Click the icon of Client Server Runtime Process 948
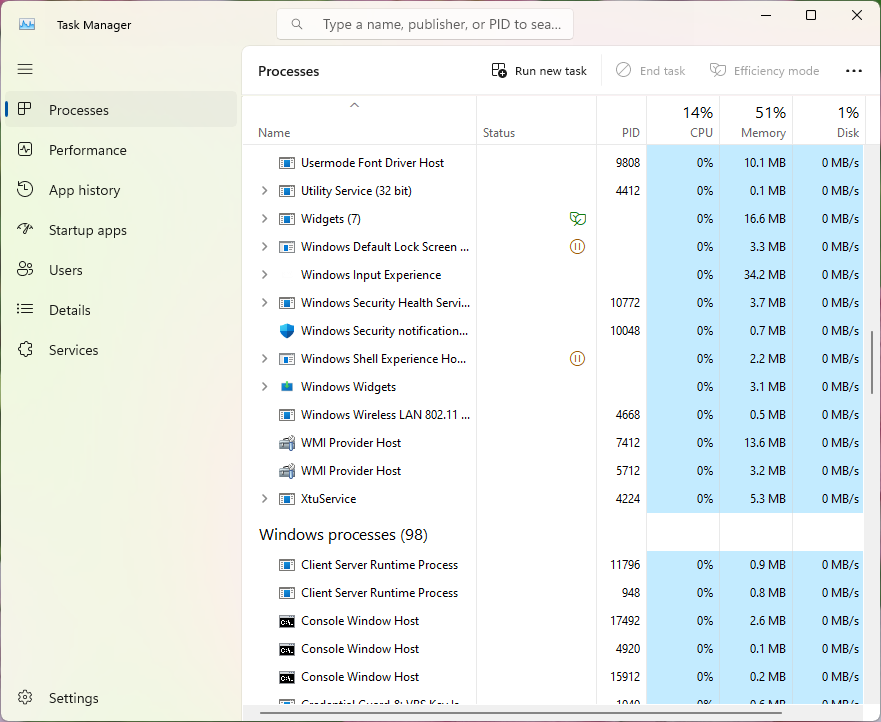 [x=287, y=593]
